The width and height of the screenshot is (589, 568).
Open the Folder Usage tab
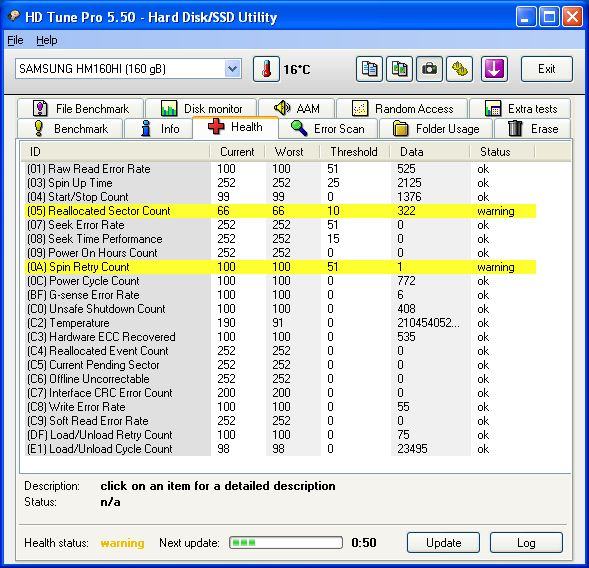(436, 129)
